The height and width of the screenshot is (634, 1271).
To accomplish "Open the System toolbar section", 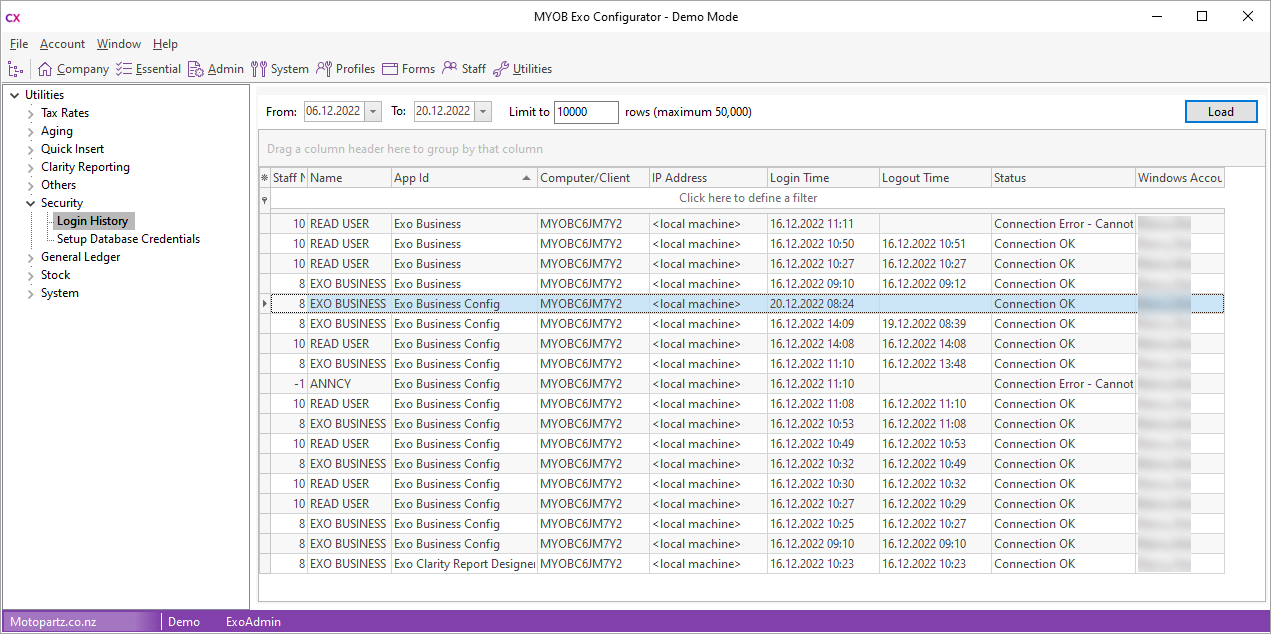I will pos(280,69).
